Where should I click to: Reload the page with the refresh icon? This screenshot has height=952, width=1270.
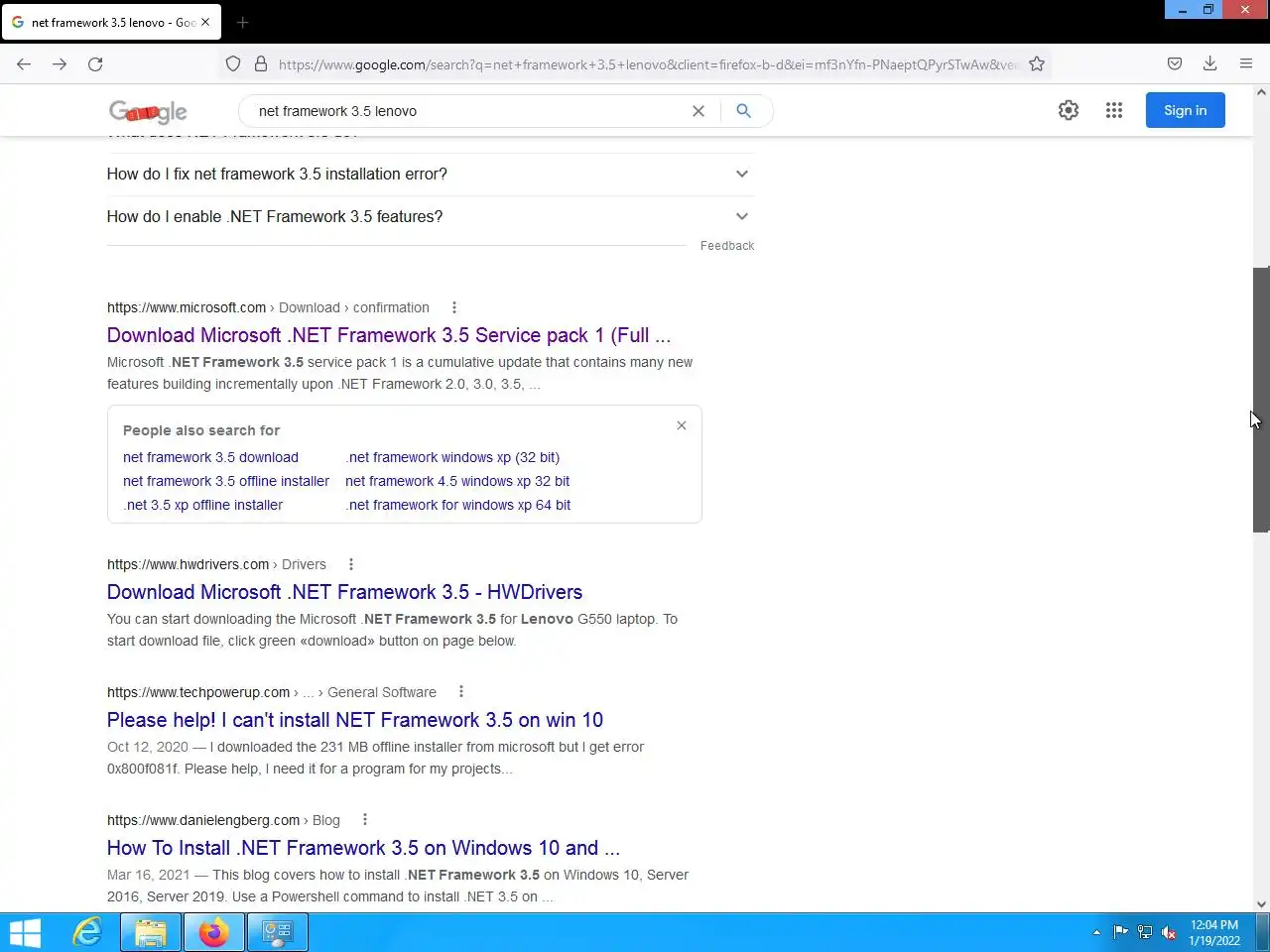pos(95,63)
